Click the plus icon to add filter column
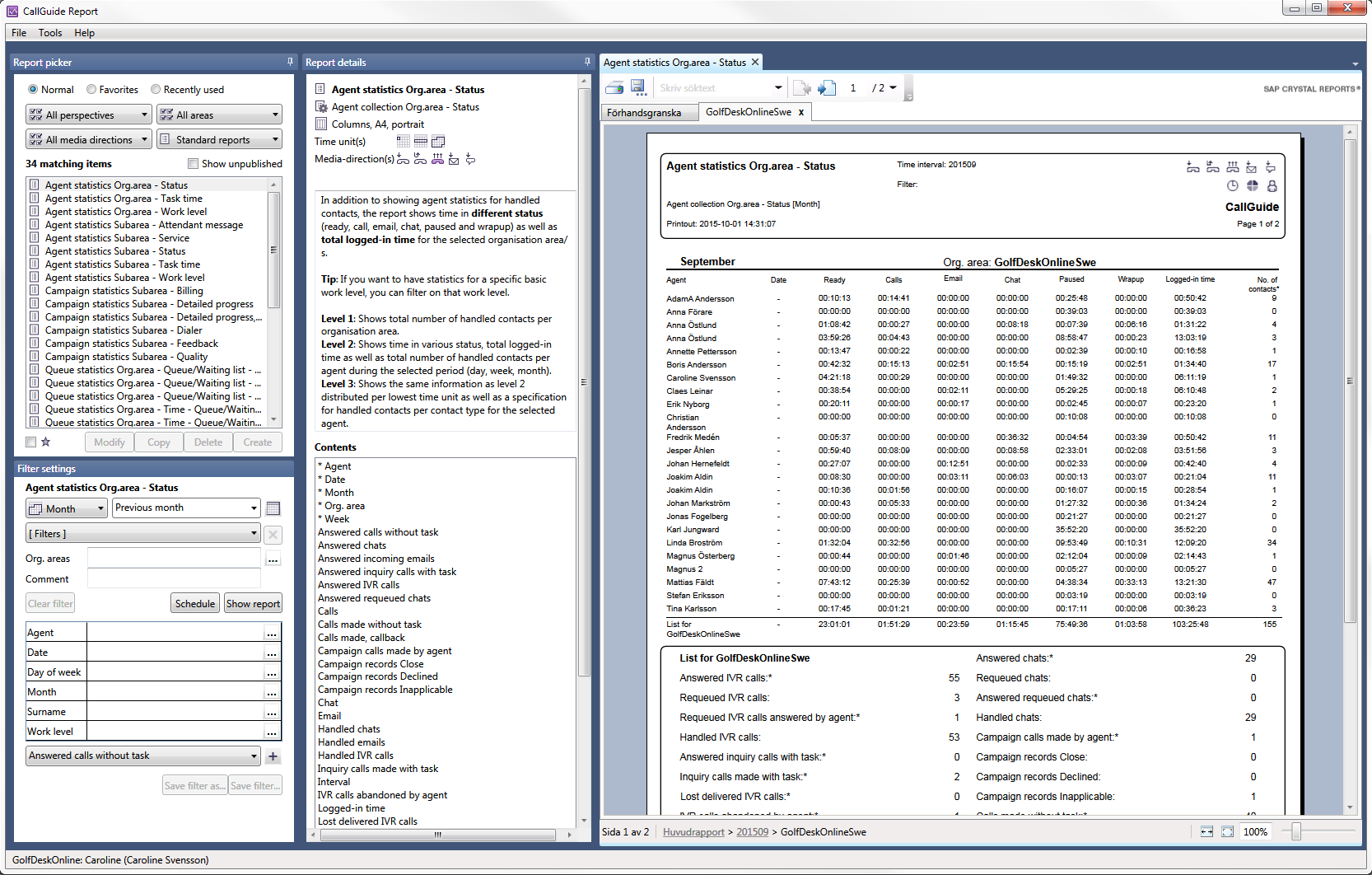This screenshot has width=1372, height=875. (273, 756)
